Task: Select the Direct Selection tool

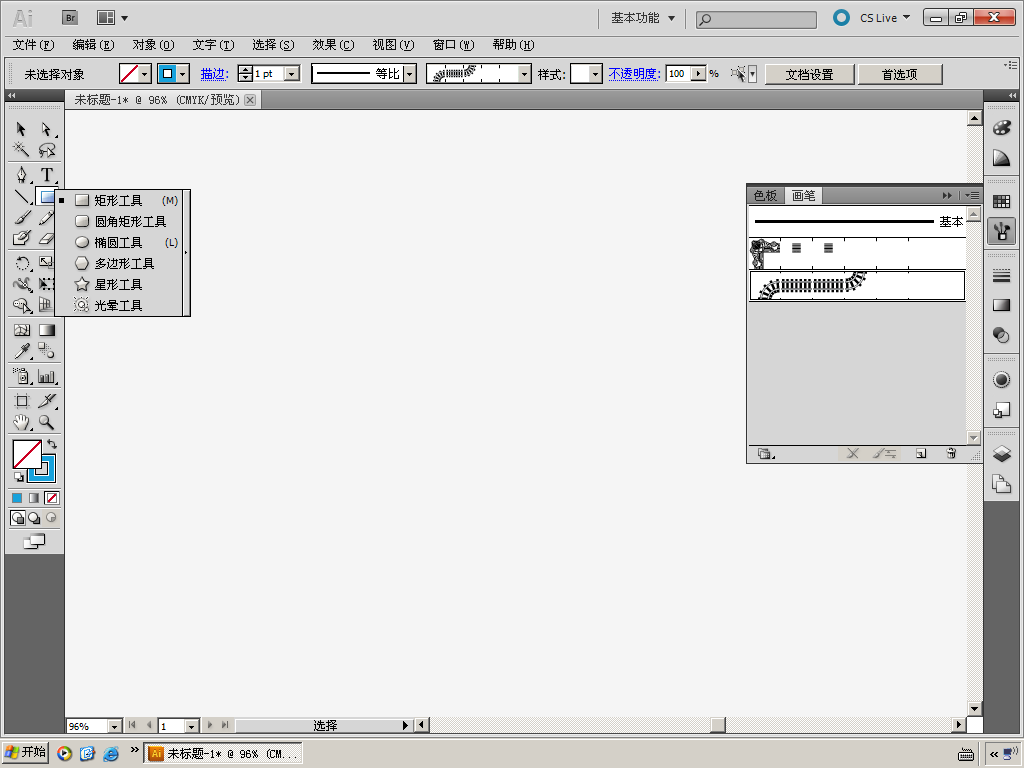Action: [46, 129]
